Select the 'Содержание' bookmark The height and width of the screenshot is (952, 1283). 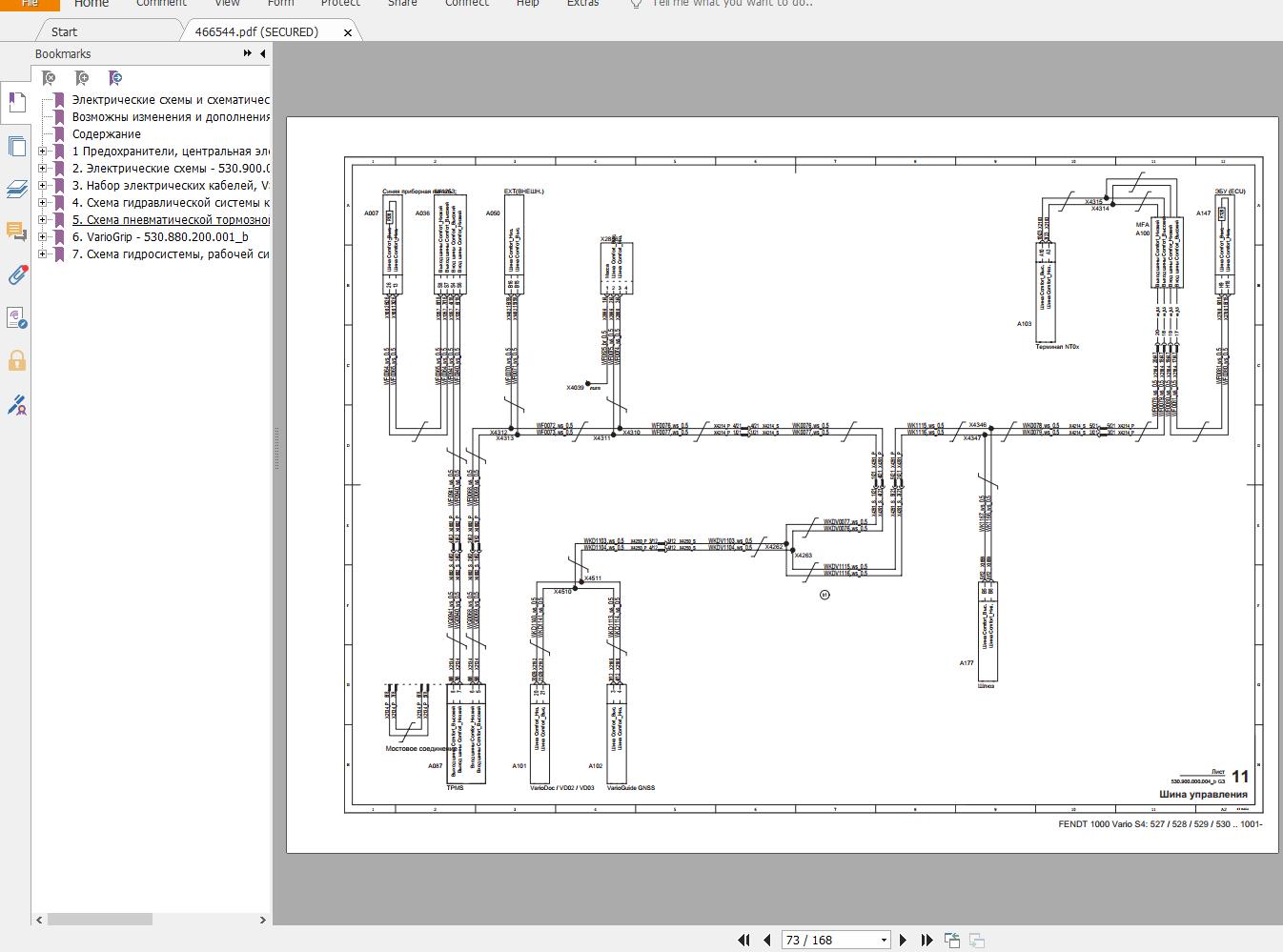[107, 134]
